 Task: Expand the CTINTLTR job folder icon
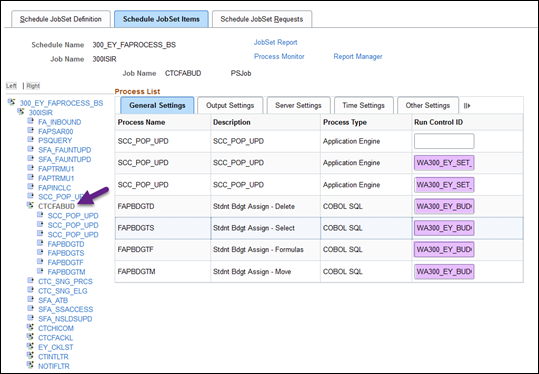31,356
